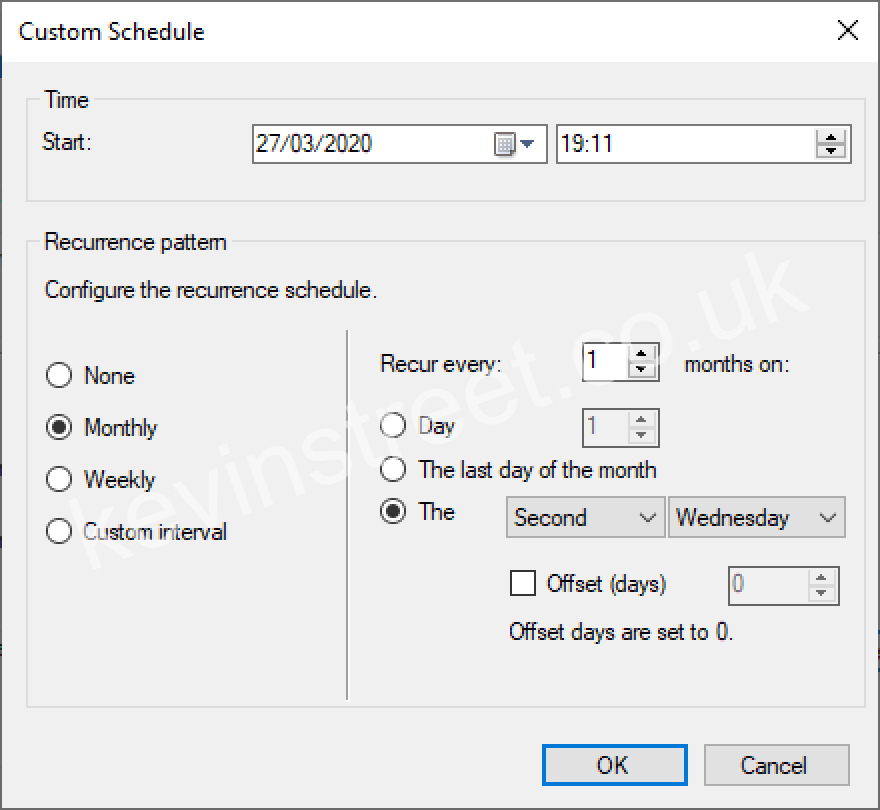
Task: Select the Day radio button
Action: point(394,427)
